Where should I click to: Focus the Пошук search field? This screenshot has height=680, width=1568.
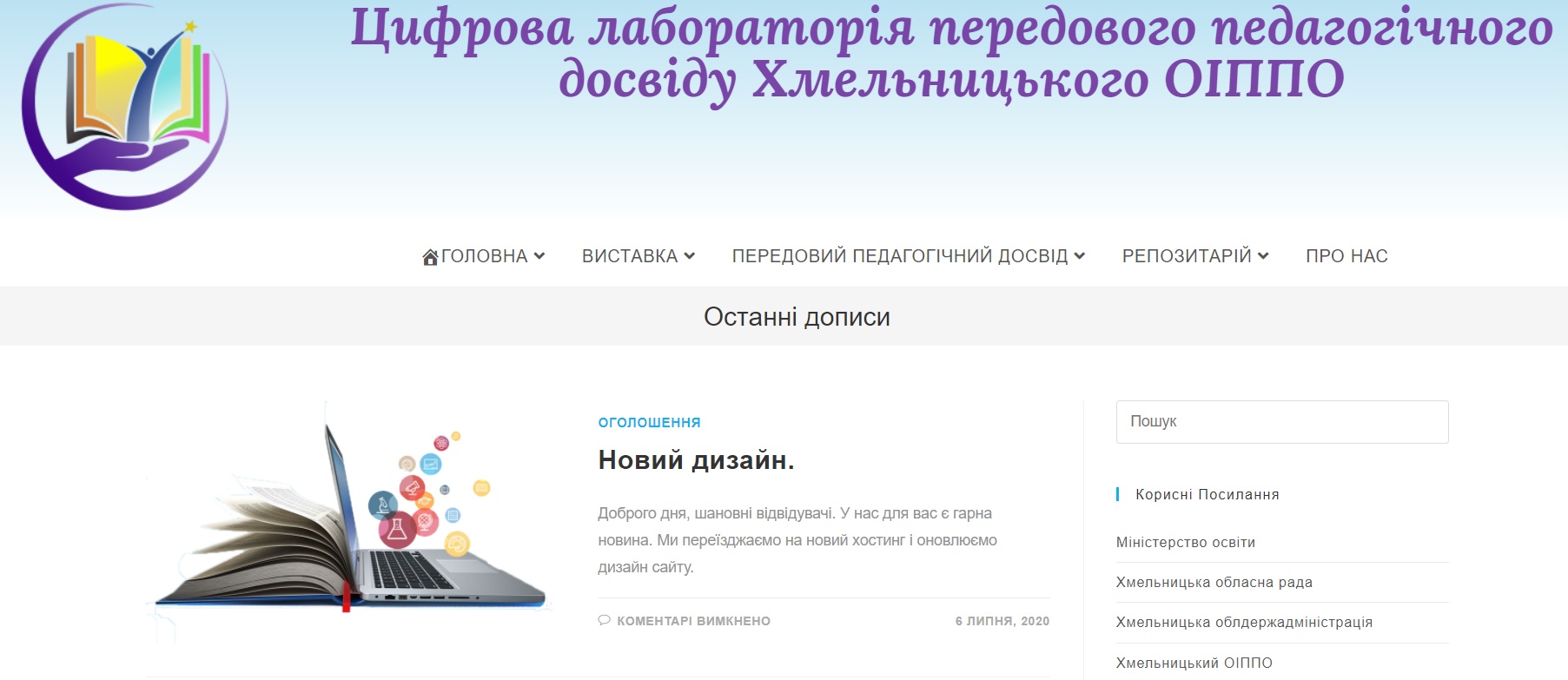pos(1282,422)
